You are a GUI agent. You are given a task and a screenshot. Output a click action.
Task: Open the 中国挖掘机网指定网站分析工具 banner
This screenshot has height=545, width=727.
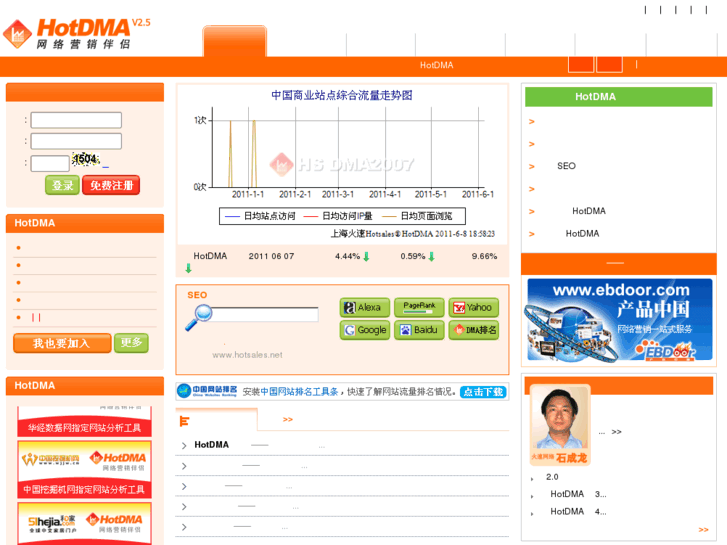coord(84,469)
